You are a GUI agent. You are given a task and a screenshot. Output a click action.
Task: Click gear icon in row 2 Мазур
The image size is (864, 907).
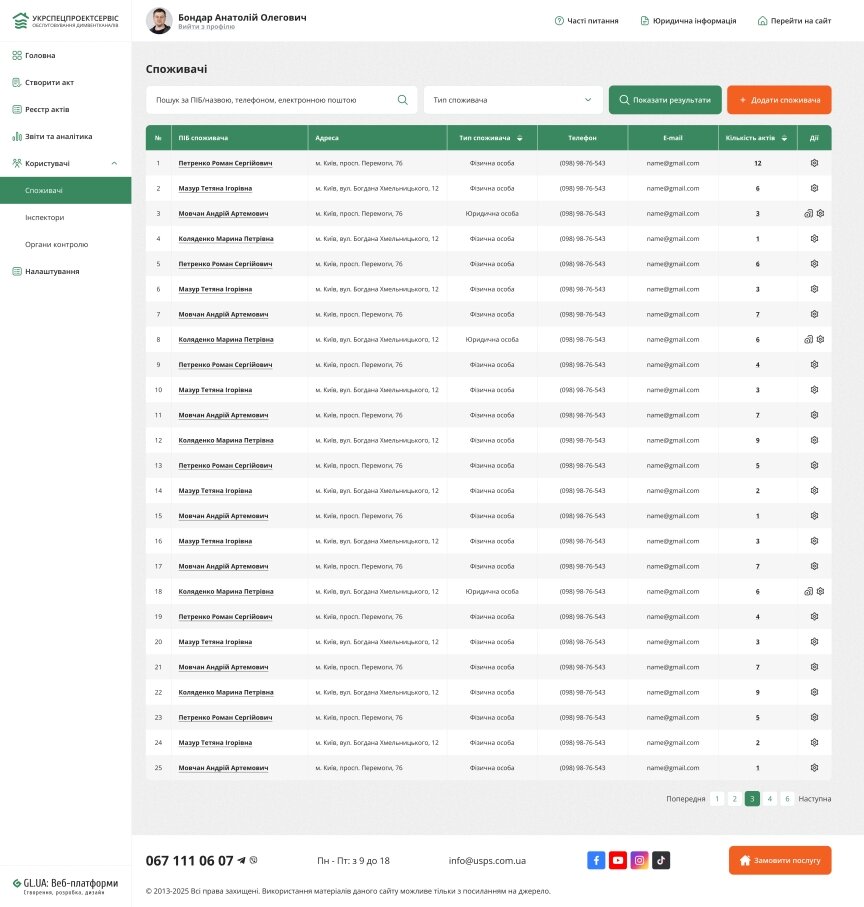tap(814, 188)
